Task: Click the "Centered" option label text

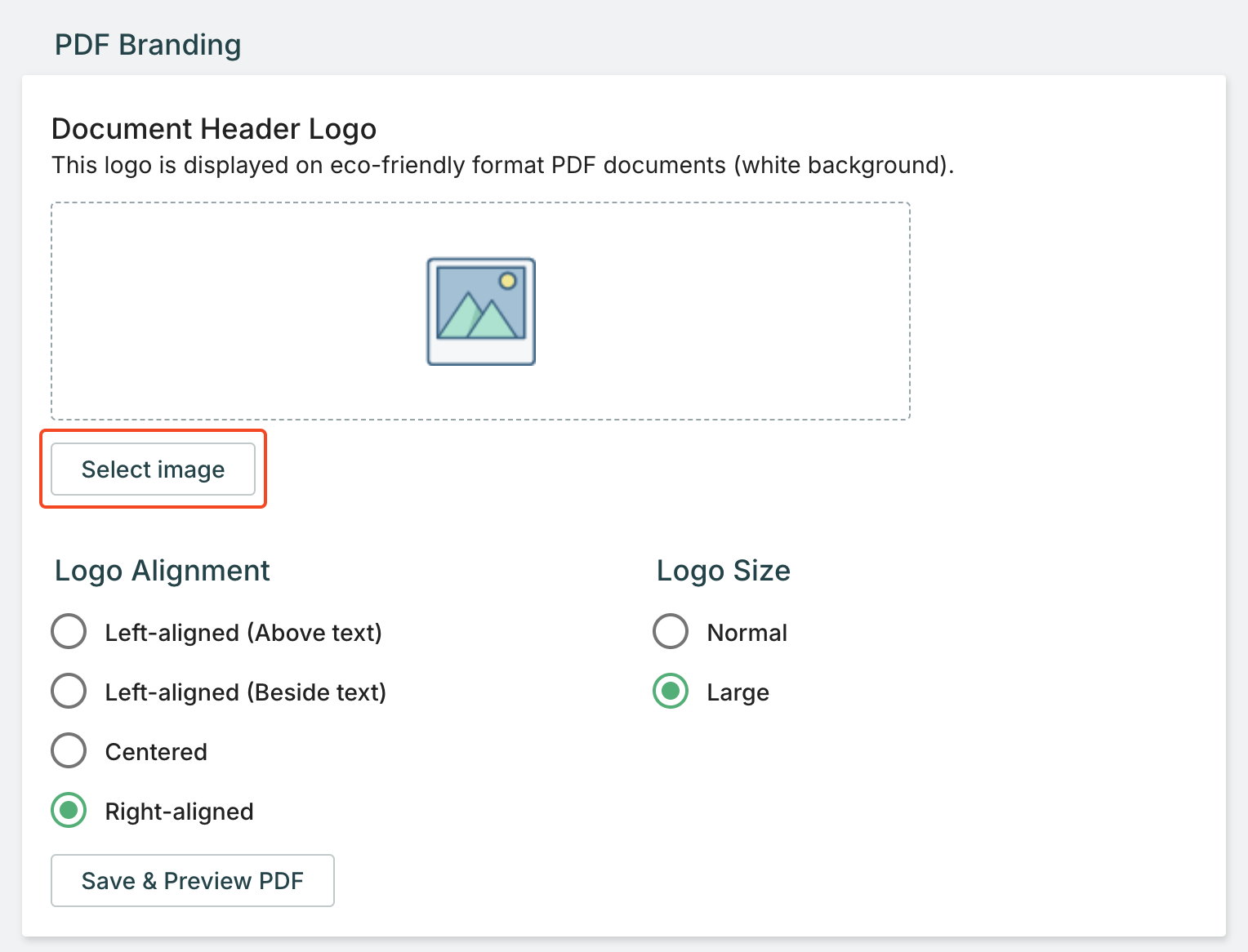Action: coord(156,752)
